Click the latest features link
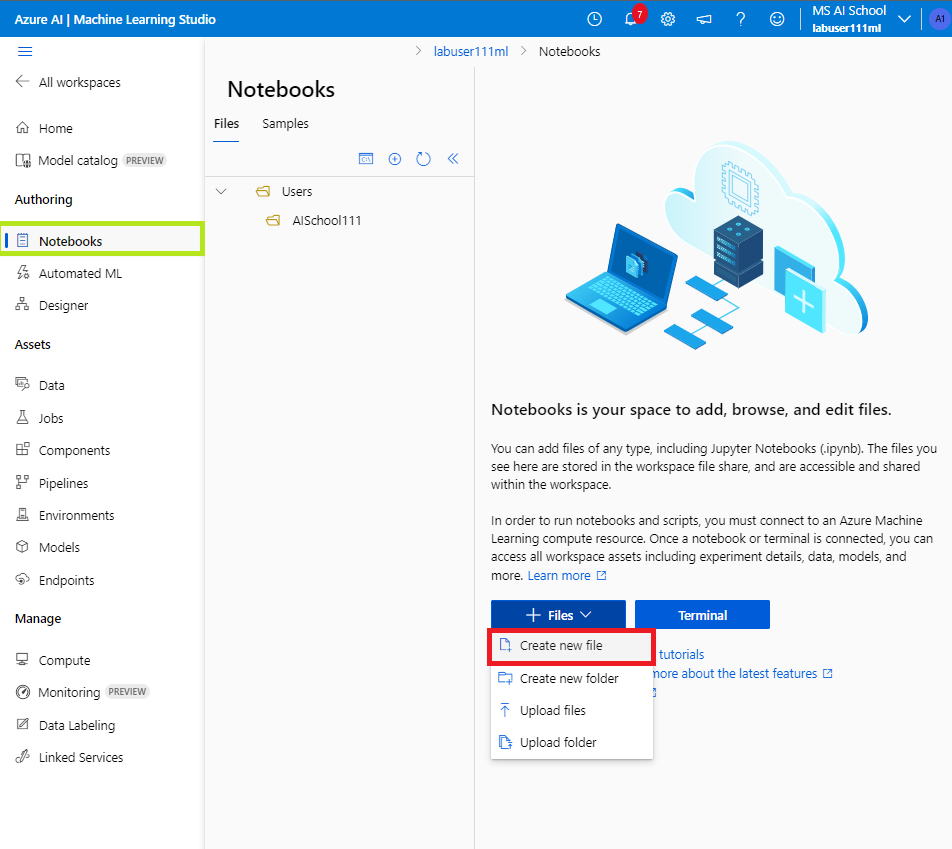Viewport: 952px width, 849px height. click(742, 673)
